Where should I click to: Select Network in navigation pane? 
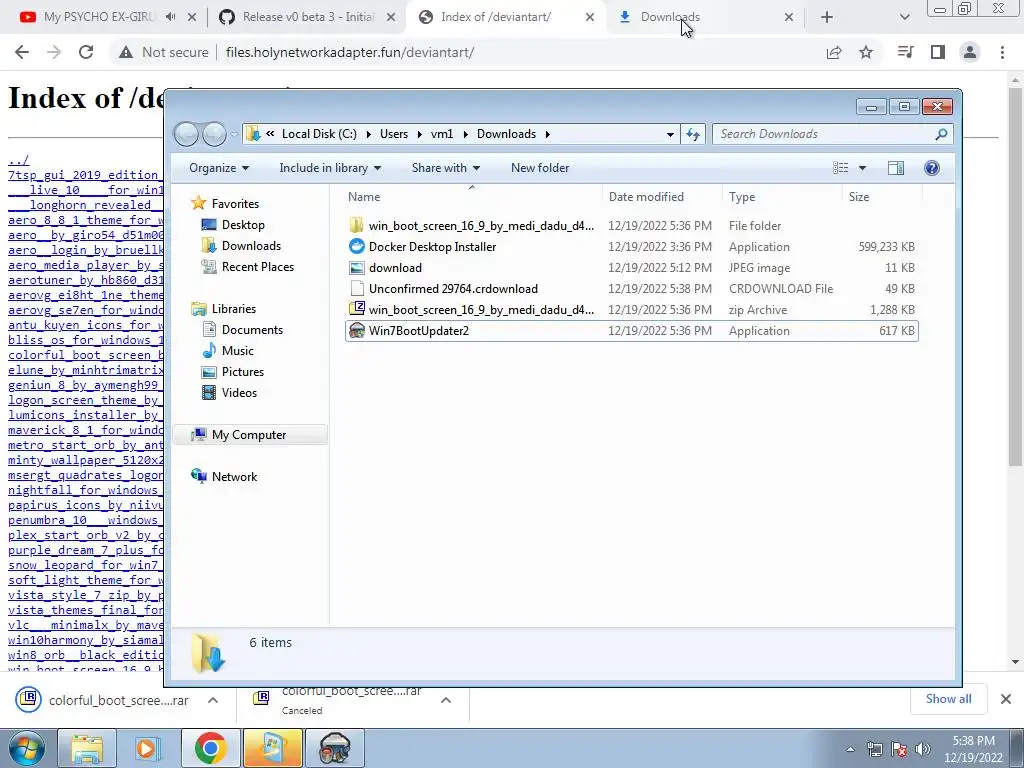(234, 477)
